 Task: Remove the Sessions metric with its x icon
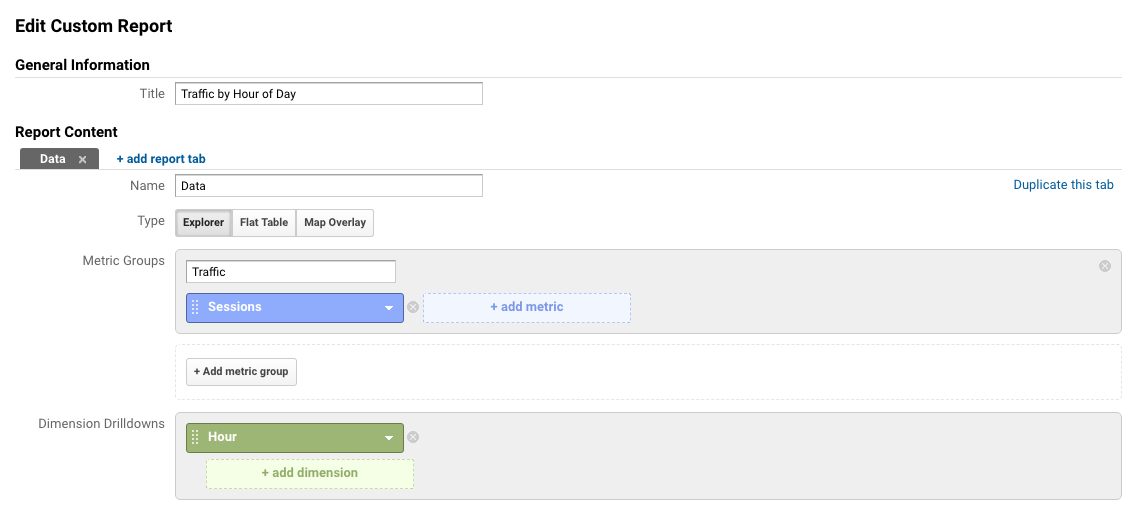point(413,307)
